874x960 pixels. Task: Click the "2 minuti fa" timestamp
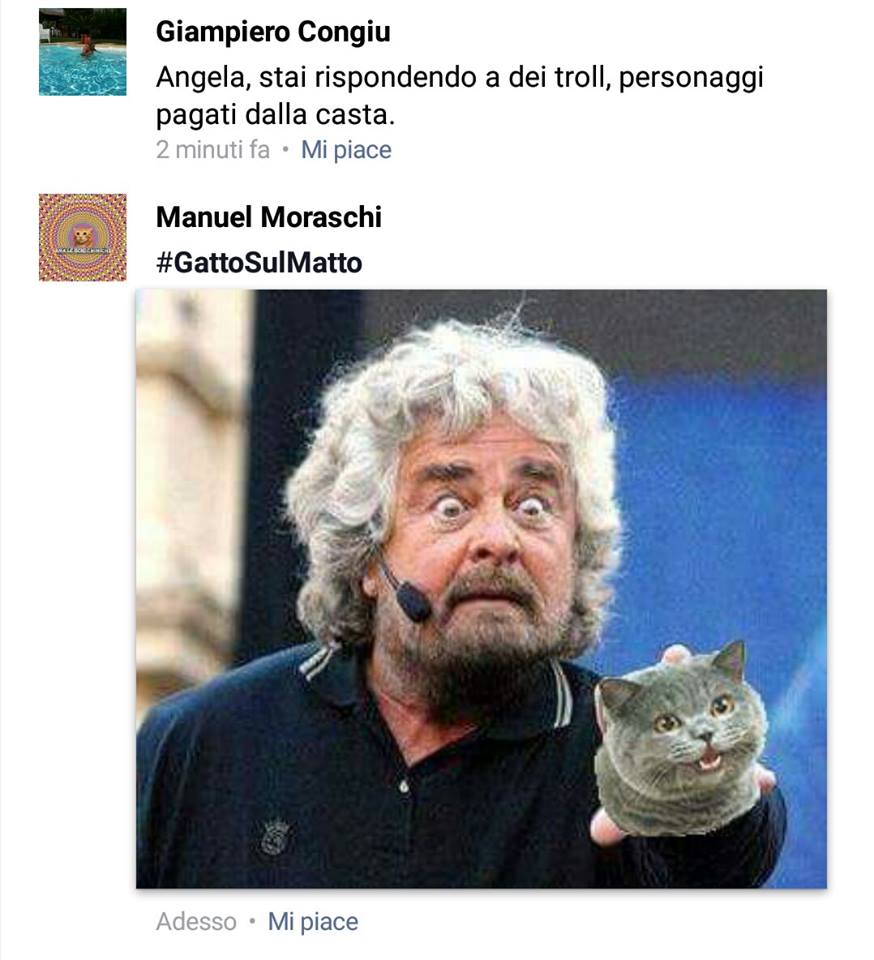coord(212,150)
